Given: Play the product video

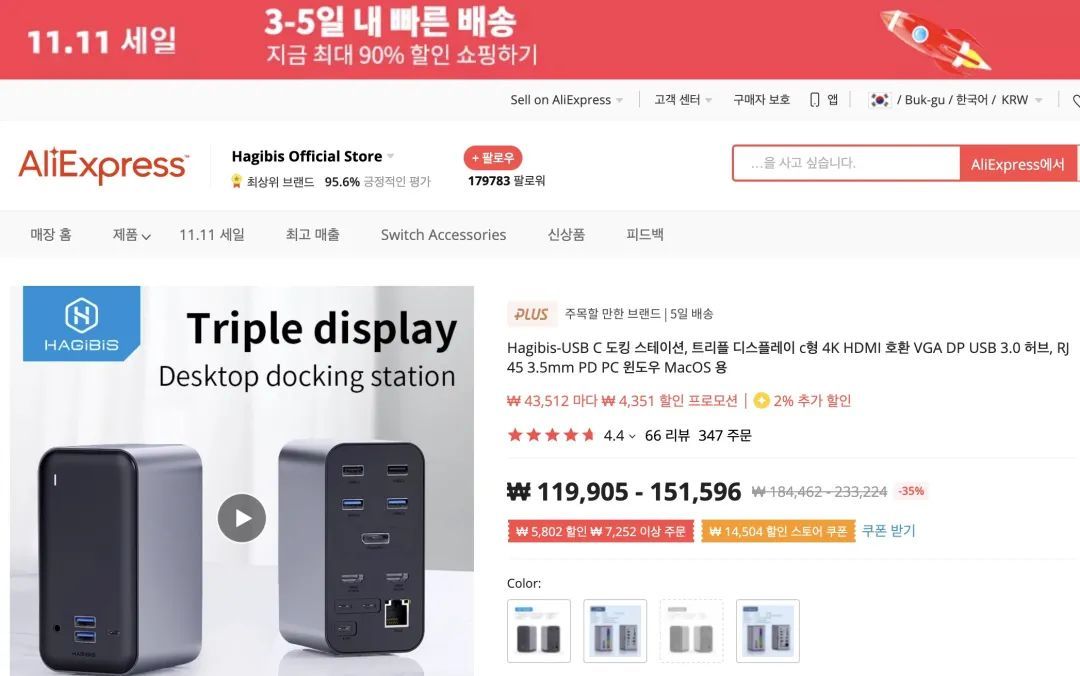Looking at the screenshot, I should click(242, 518).
